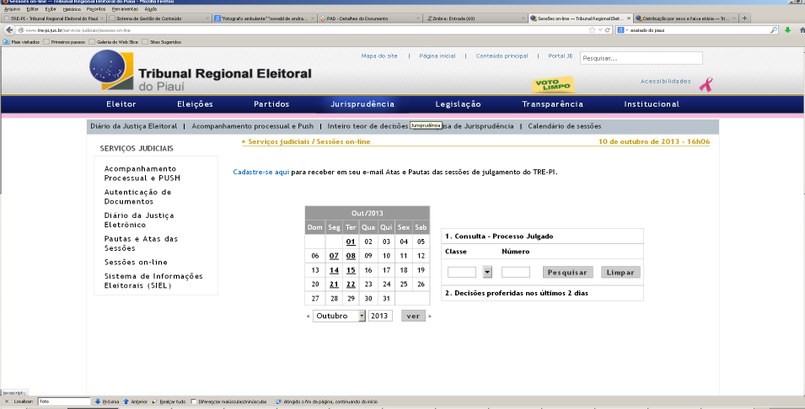This screenshot has height=409, width=805.
Task: Open the Arquivo menu
Action: pyautogui.click(x=11, y=9)
